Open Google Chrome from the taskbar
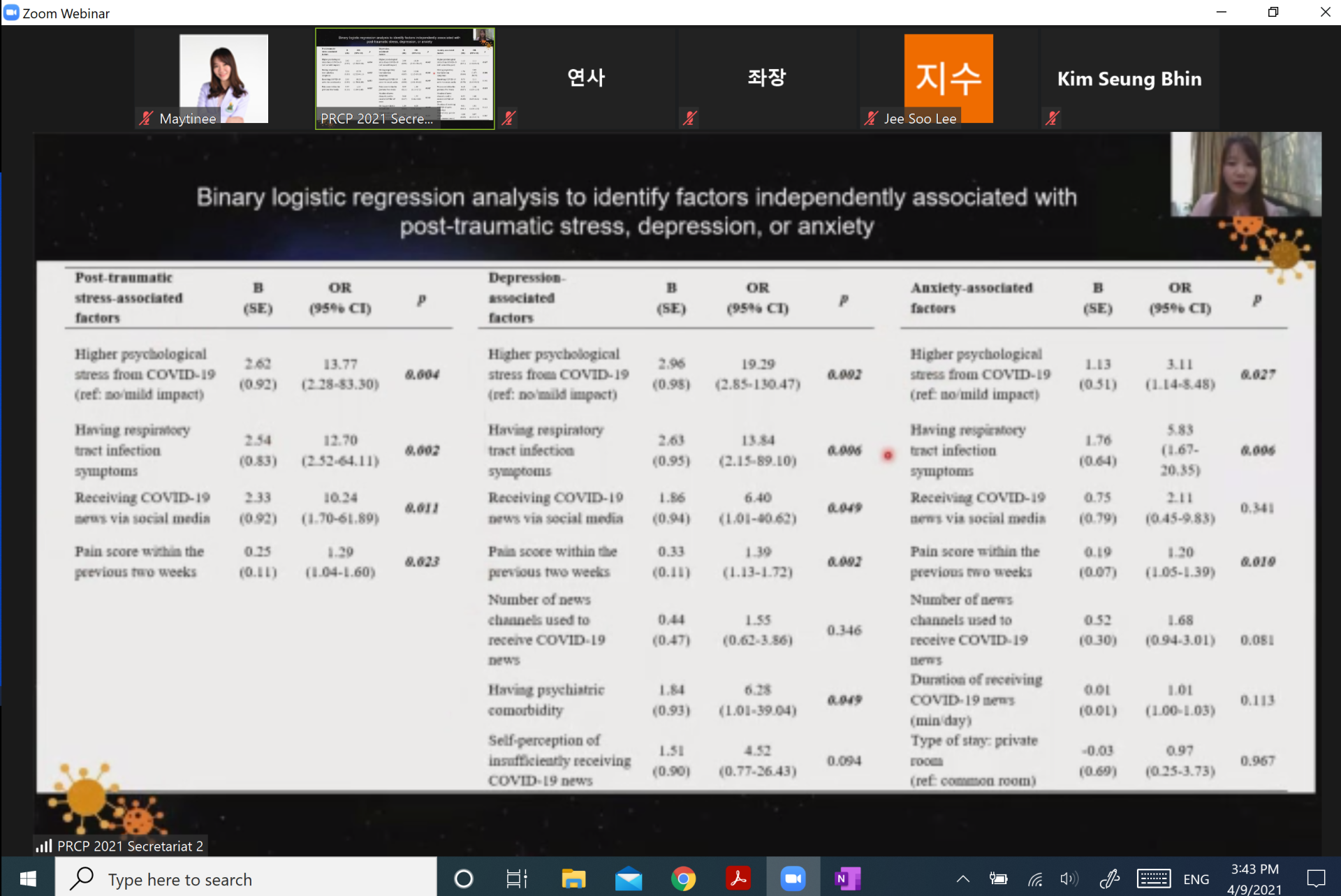This screenshot has height=896, width=1341. 683,879
